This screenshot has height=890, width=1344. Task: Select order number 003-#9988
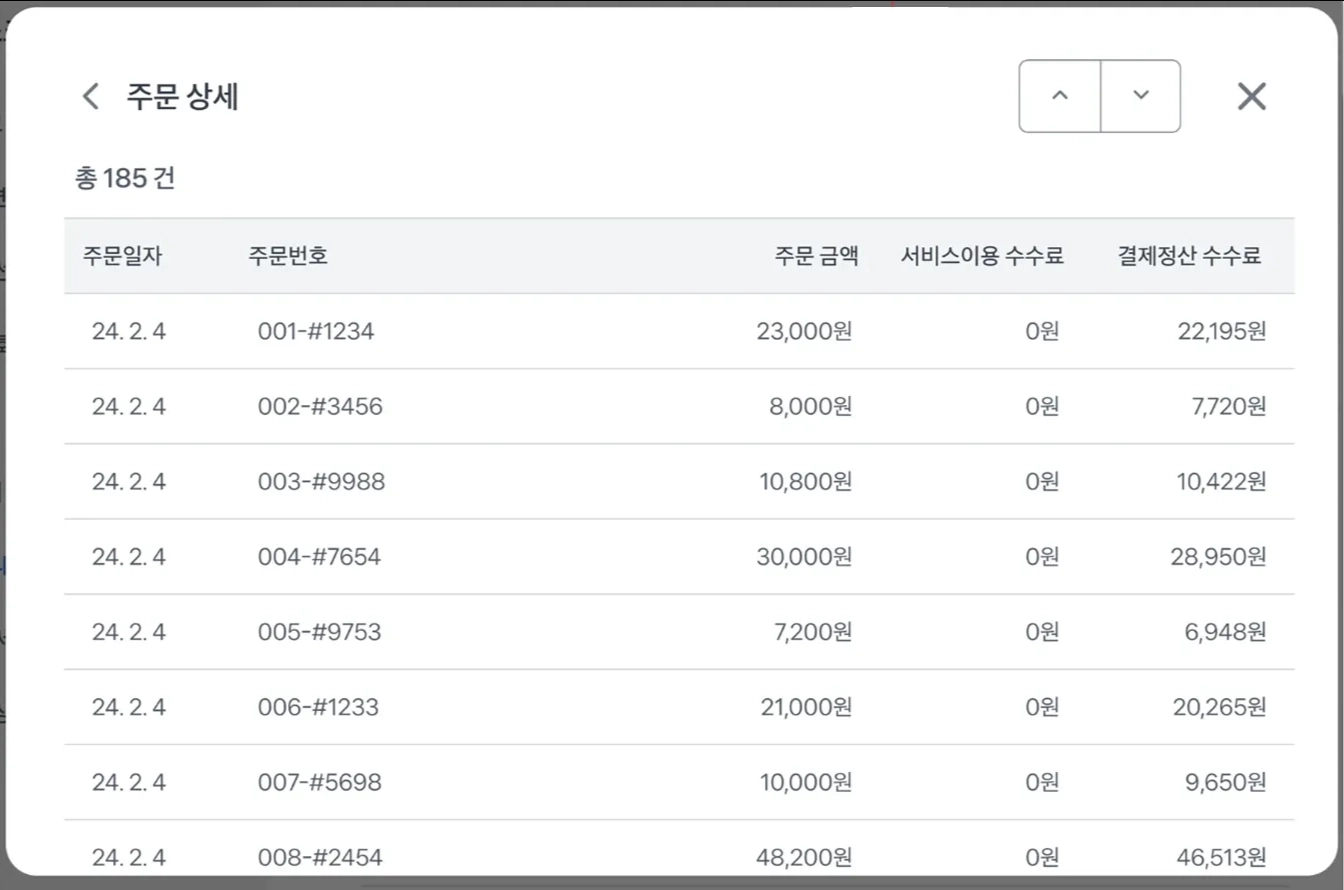(321, 482)
